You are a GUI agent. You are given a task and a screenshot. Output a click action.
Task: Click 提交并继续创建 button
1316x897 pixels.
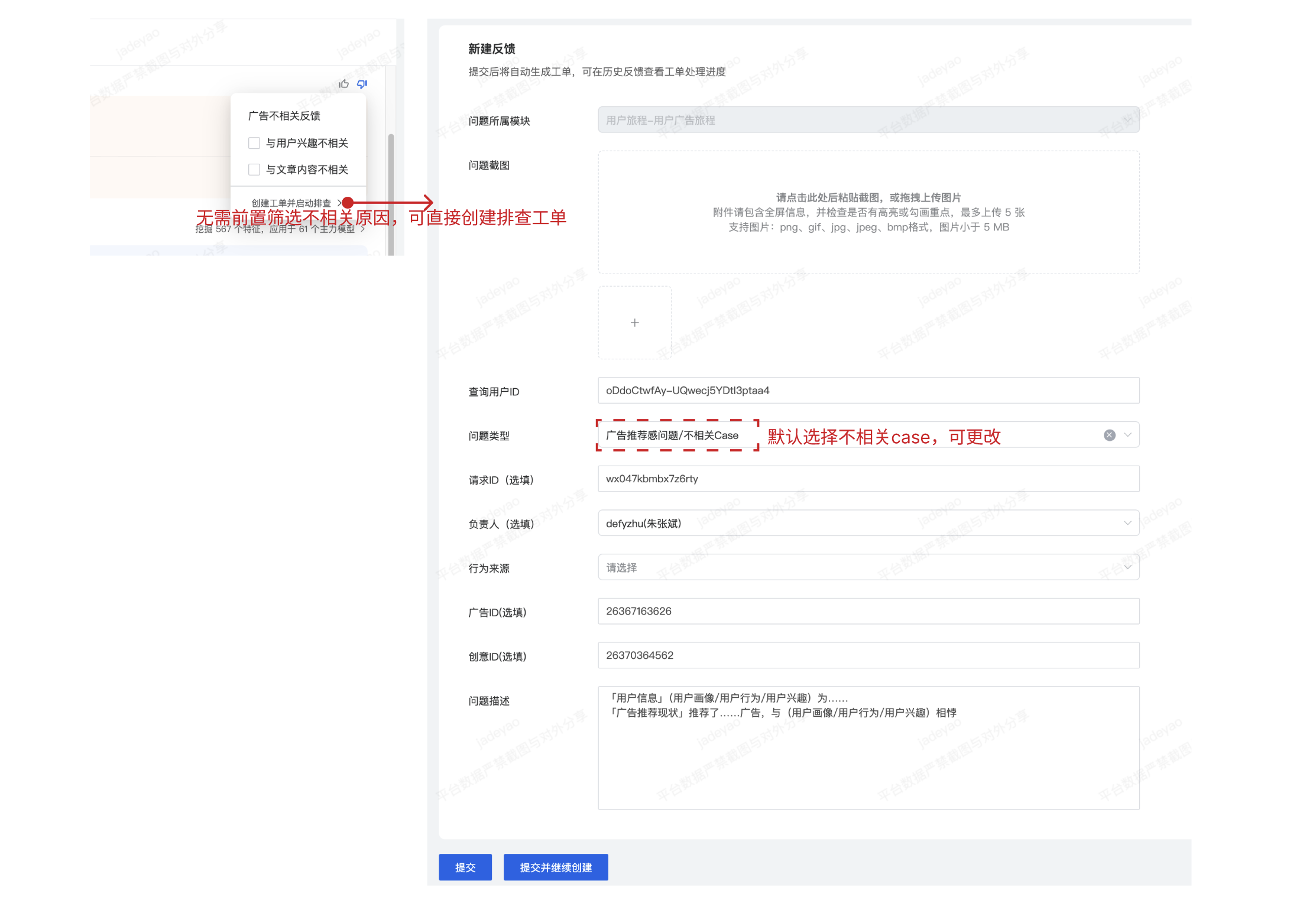555,867
